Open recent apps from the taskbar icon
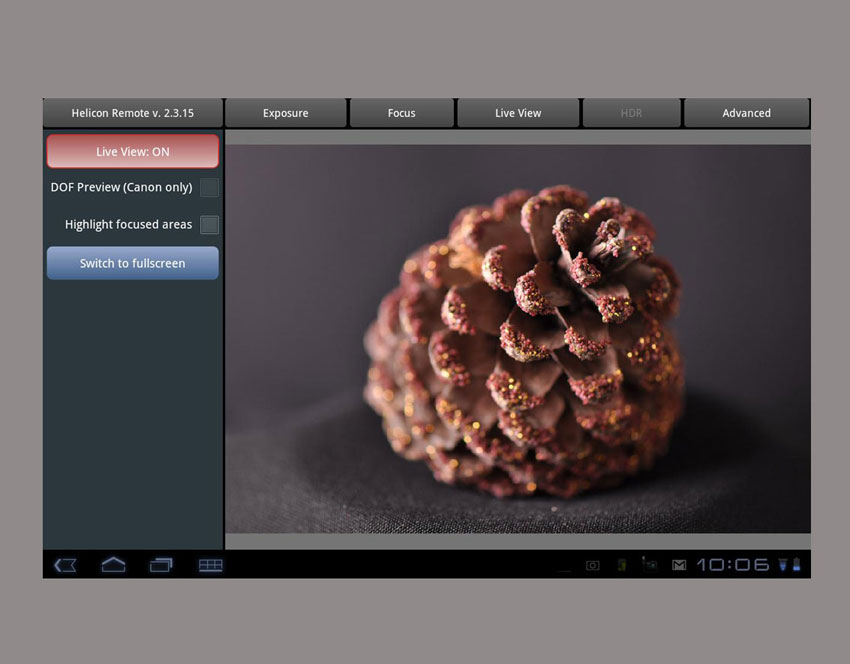 pos(161,564)
